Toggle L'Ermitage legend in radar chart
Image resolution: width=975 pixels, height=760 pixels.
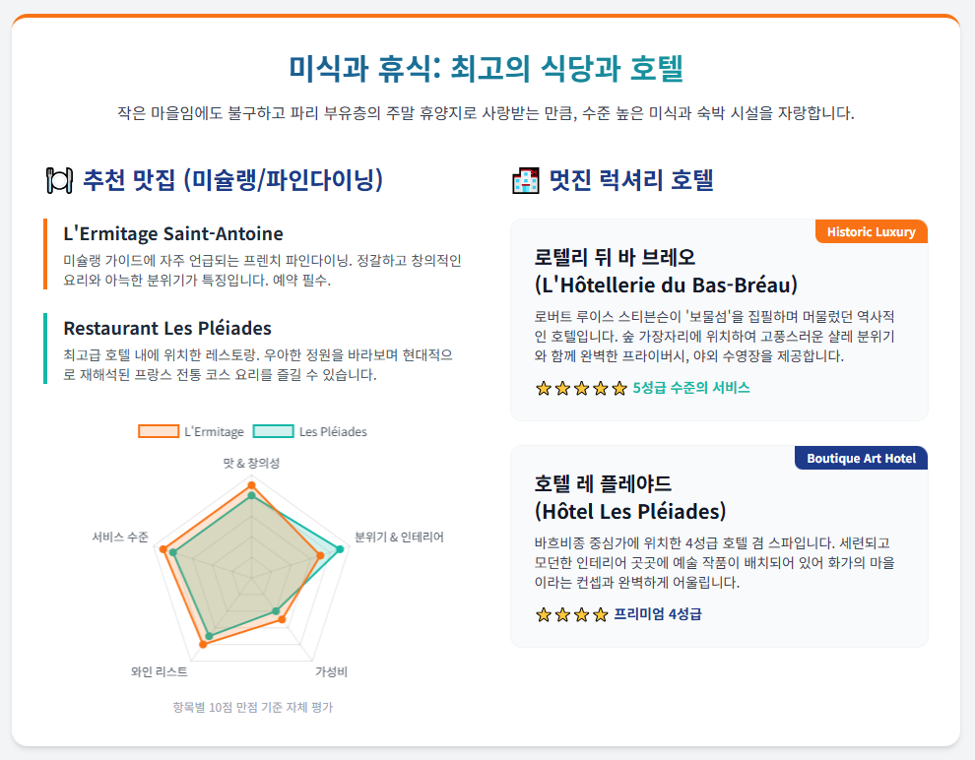point(191,432)
